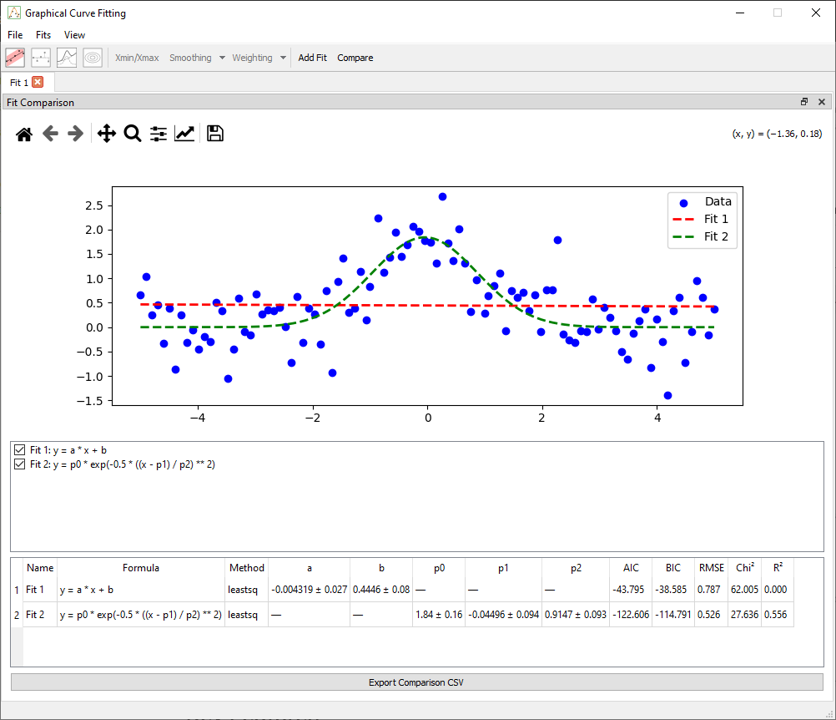Click the Add Fit button
Screen dimensions: 836x720
pos(312,58)
